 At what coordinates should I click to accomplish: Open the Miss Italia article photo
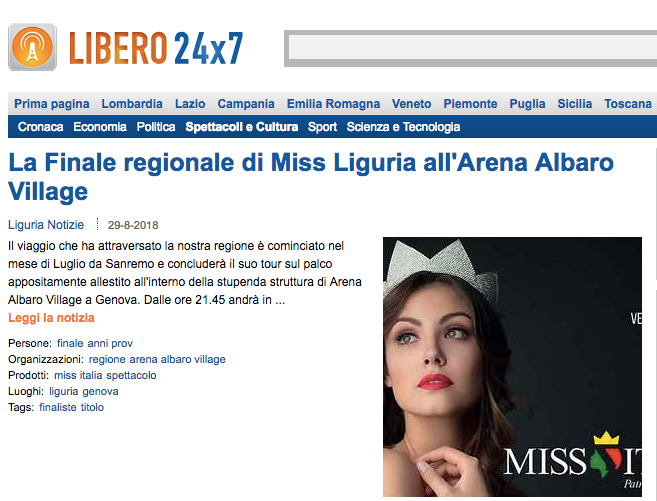click(512, 367)
